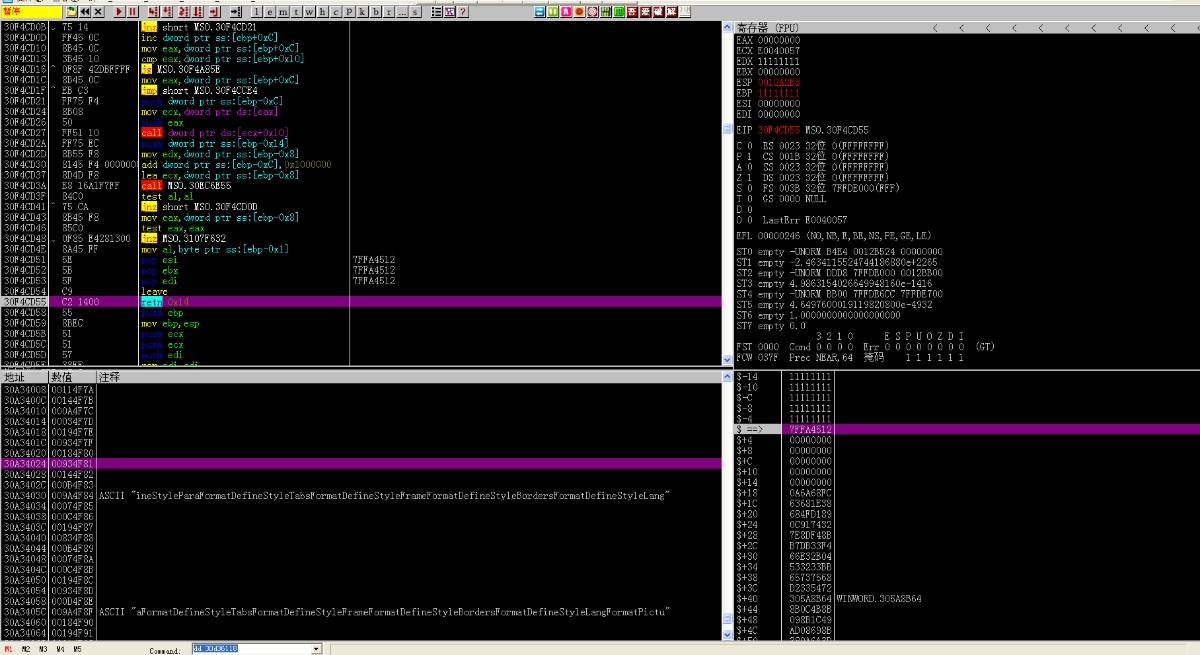Click the M5 button in status bar
Image resolution: width=1200 pixels, height=655 pixels.
tap(77, 649)
